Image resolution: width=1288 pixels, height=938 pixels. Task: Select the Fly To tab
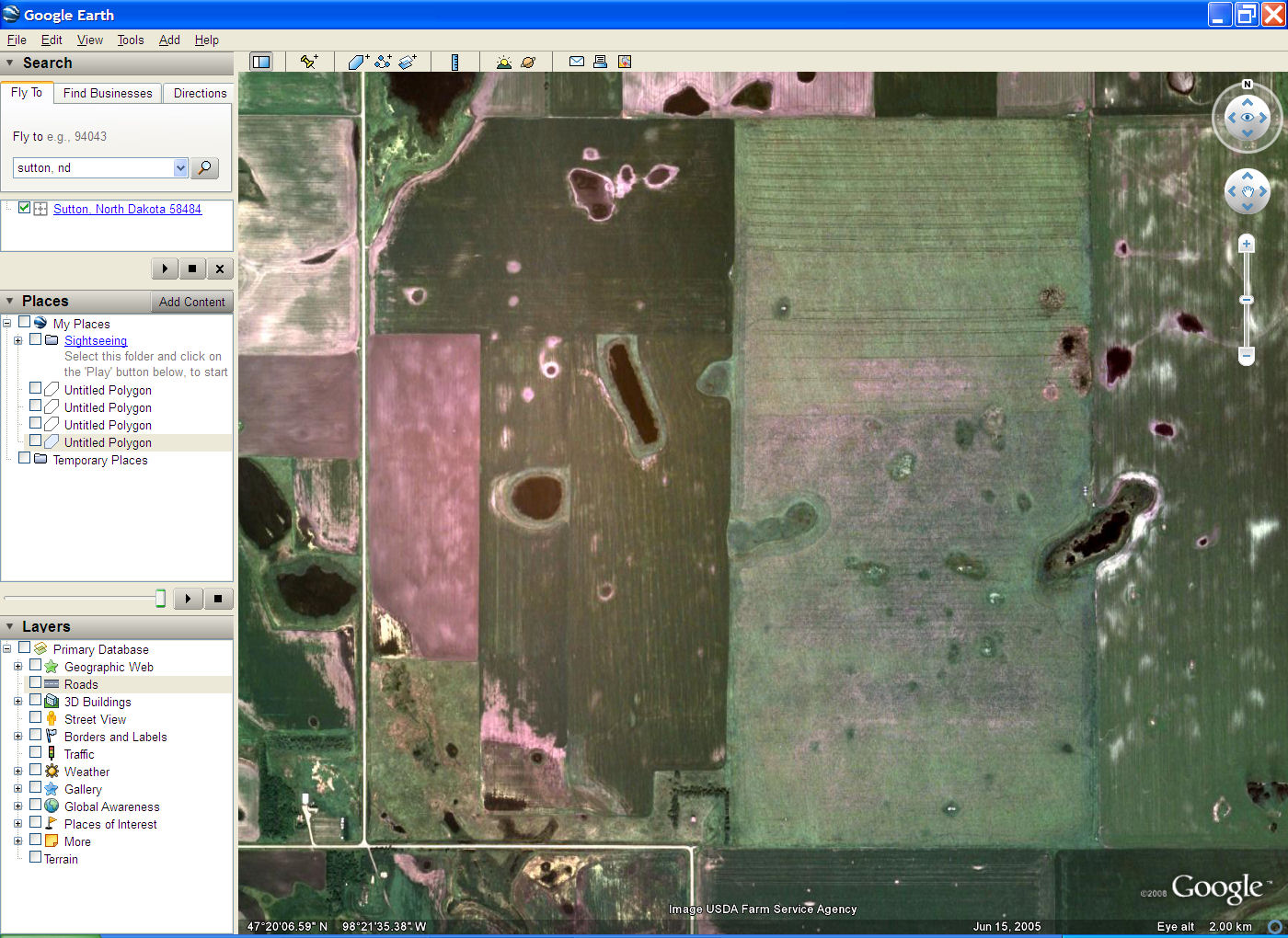point(27,92)
